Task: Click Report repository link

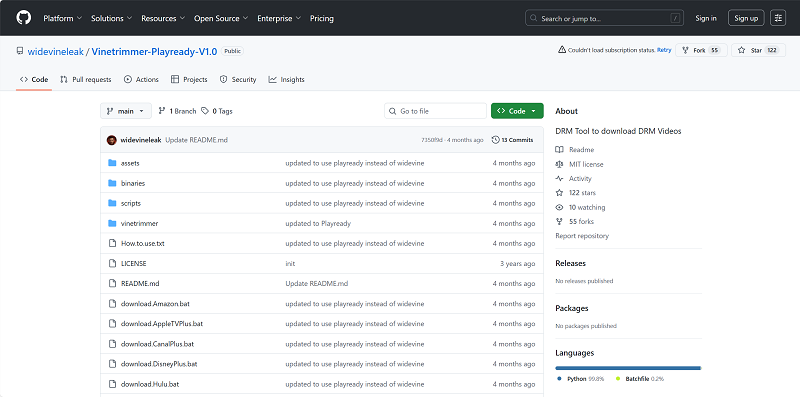Action: coord(582,236)
